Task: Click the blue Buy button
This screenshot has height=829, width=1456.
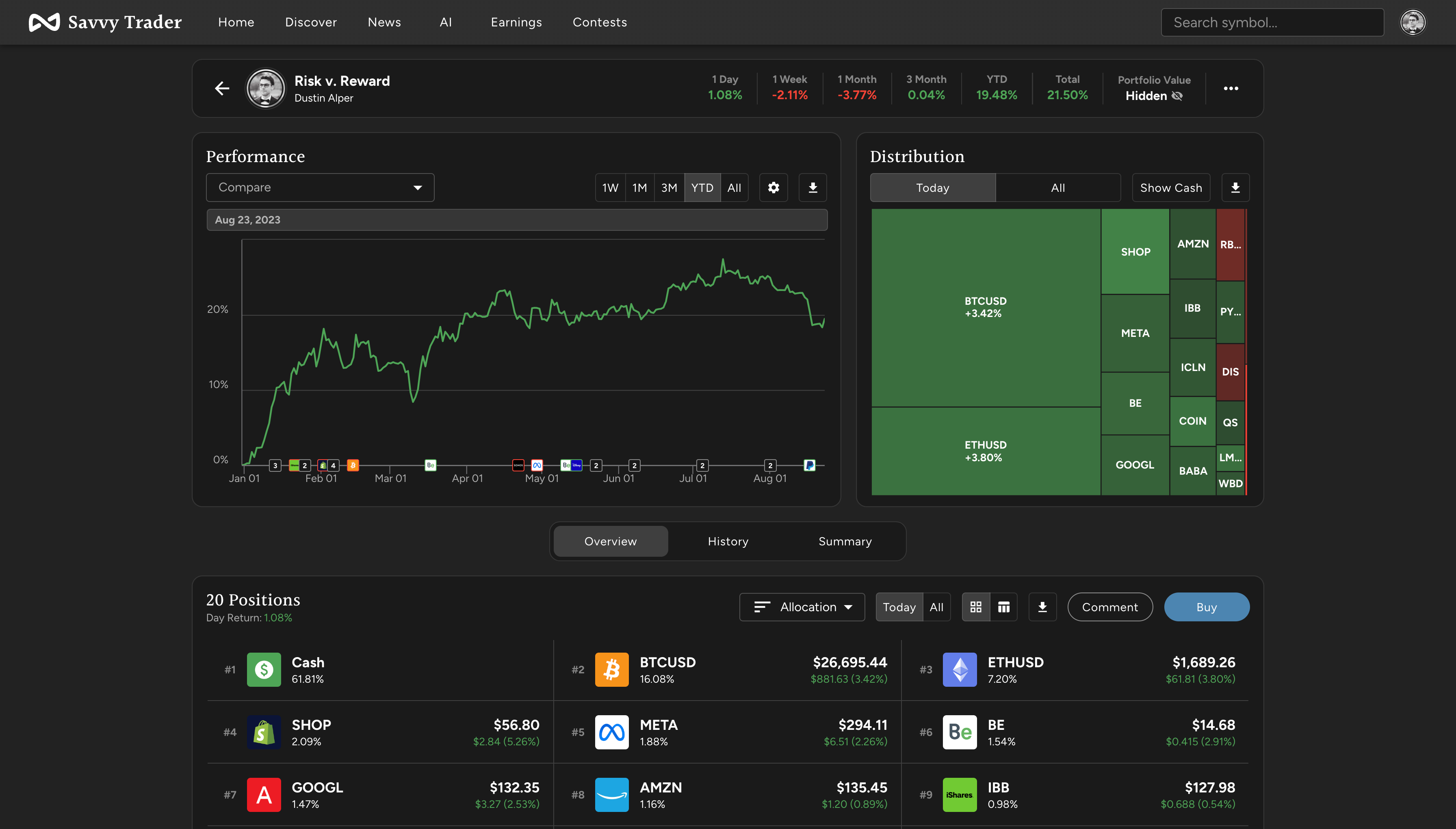Action: click(x=1207, y=607)
